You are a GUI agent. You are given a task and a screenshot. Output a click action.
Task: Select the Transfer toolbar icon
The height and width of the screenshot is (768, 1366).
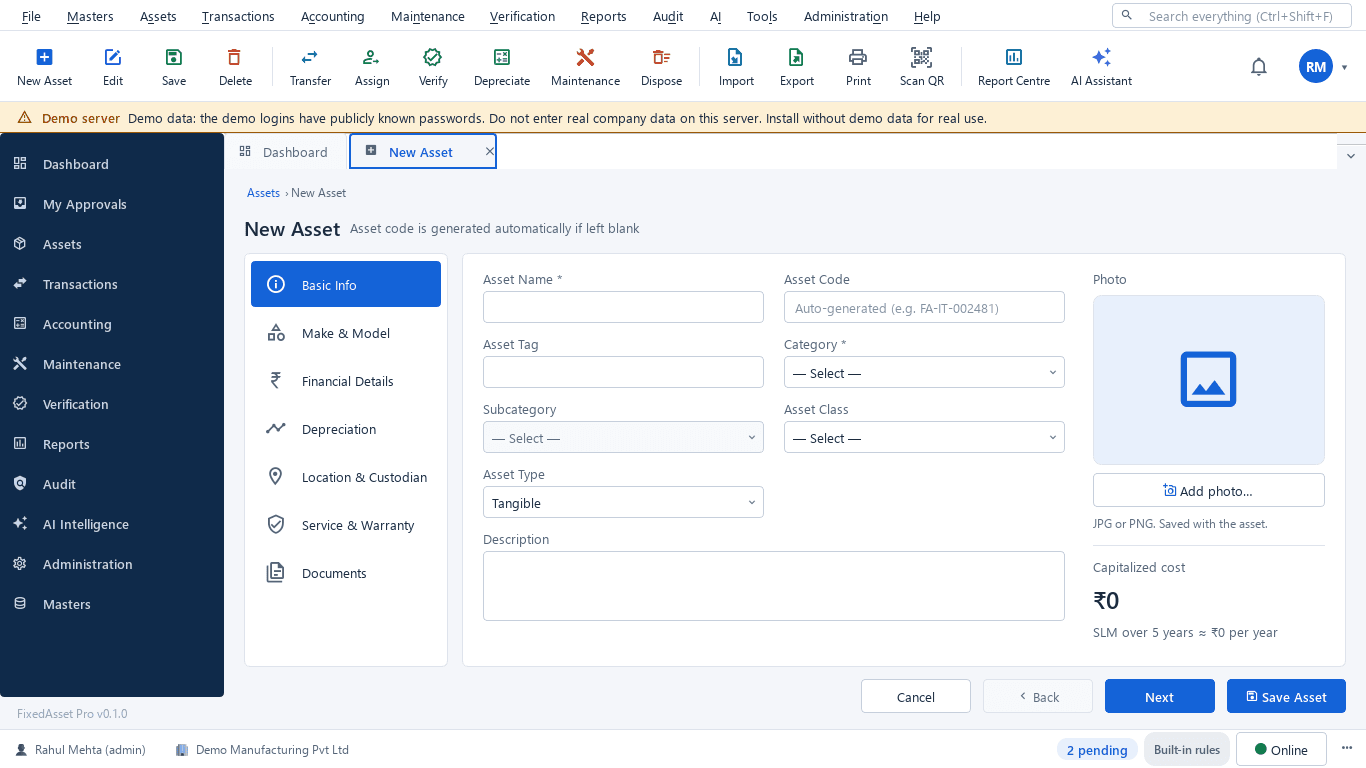point(310,67)
